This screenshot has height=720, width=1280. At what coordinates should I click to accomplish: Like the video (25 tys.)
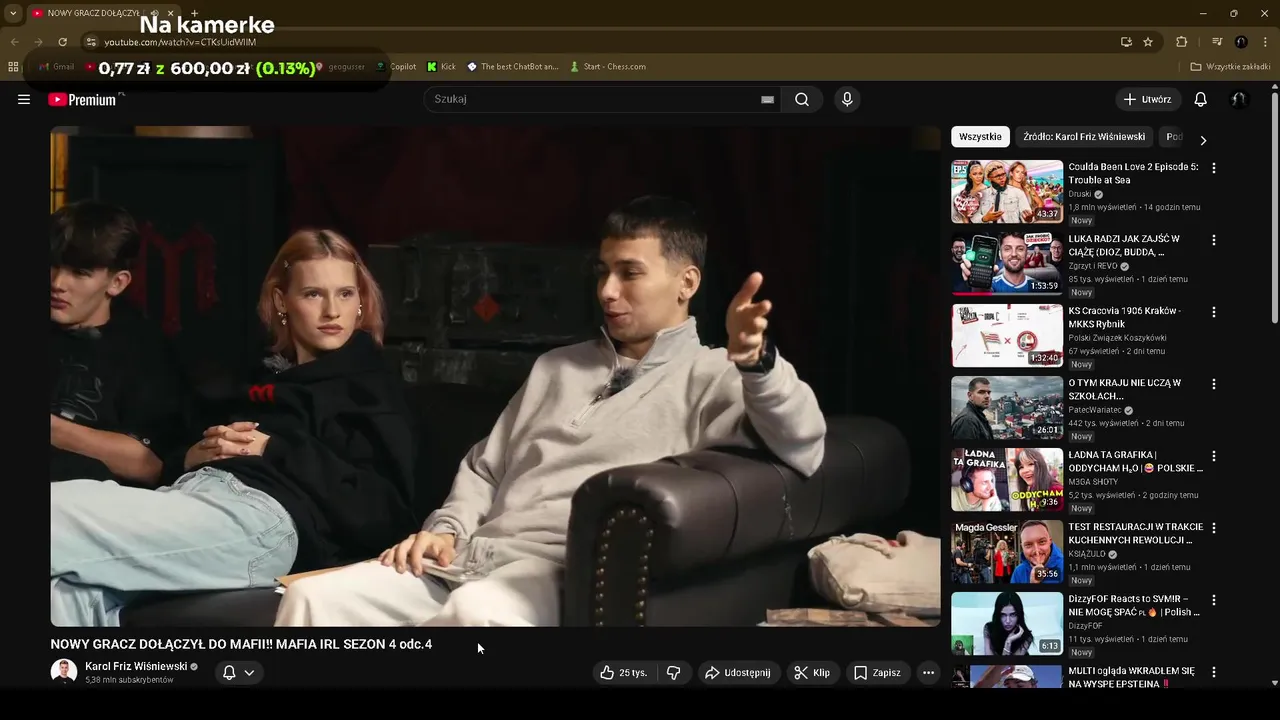[623, 673]
